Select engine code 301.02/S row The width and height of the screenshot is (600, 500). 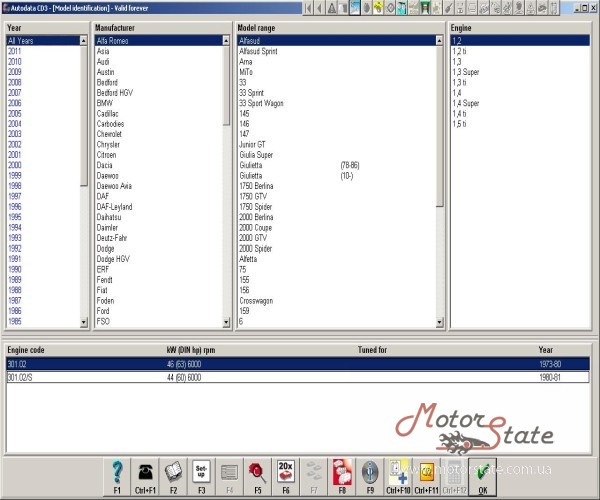click(x=298, y=377)
